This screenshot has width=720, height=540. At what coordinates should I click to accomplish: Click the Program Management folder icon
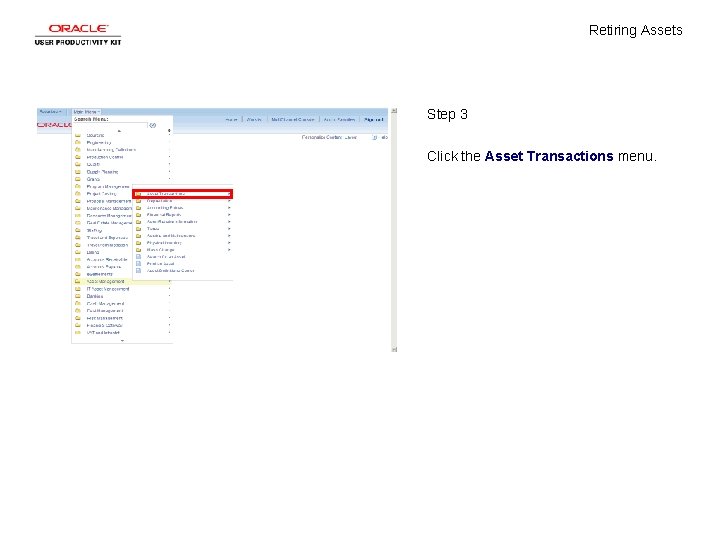[78, 186]
